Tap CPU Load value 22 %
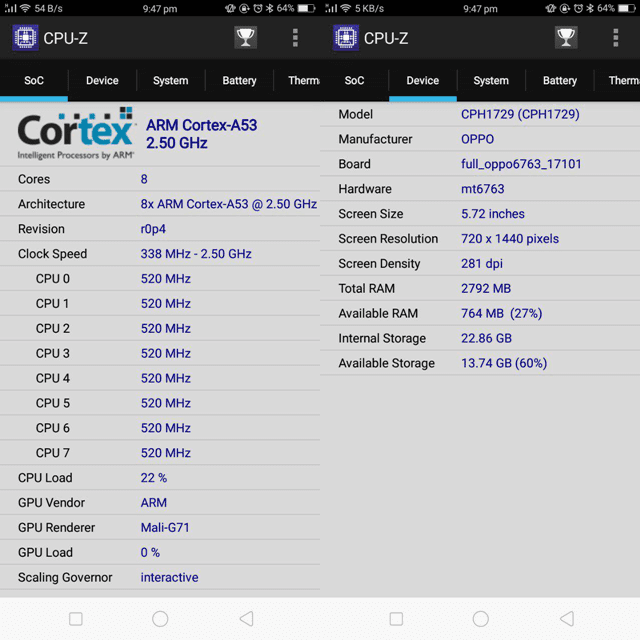 [x=154, y=478]
